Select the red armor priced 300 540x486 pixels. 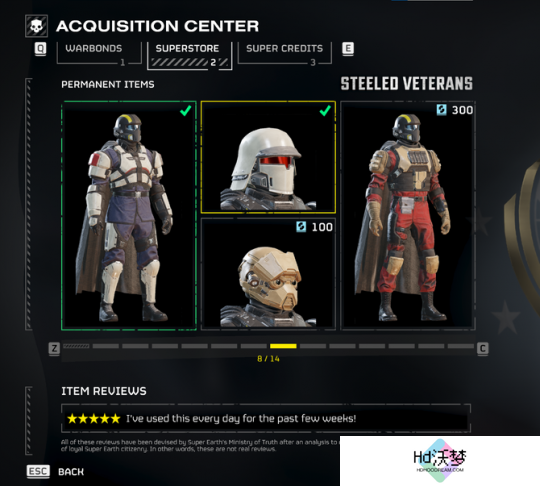pos(408,216)
